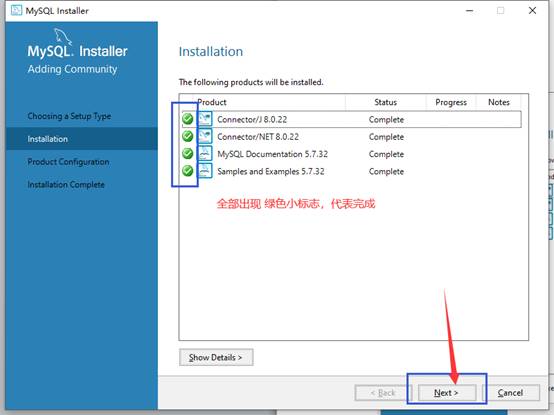The height and width of the screenshot is (415, 554).
Task: Select the MySQL Documentation product icon
Action: [x=205, y=154]
